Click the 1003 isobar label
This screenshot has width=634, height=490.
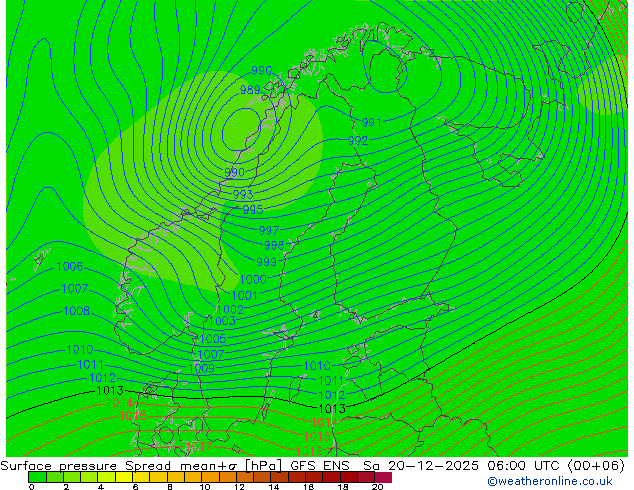[222, 321]
